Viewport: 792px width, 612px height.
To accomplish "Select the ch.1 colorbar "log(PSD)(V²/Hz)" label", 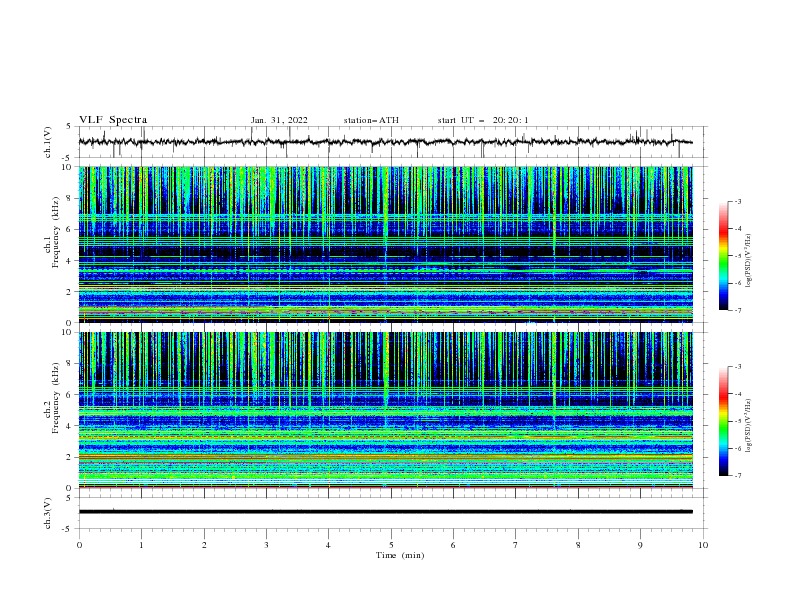I will [749, 261].
